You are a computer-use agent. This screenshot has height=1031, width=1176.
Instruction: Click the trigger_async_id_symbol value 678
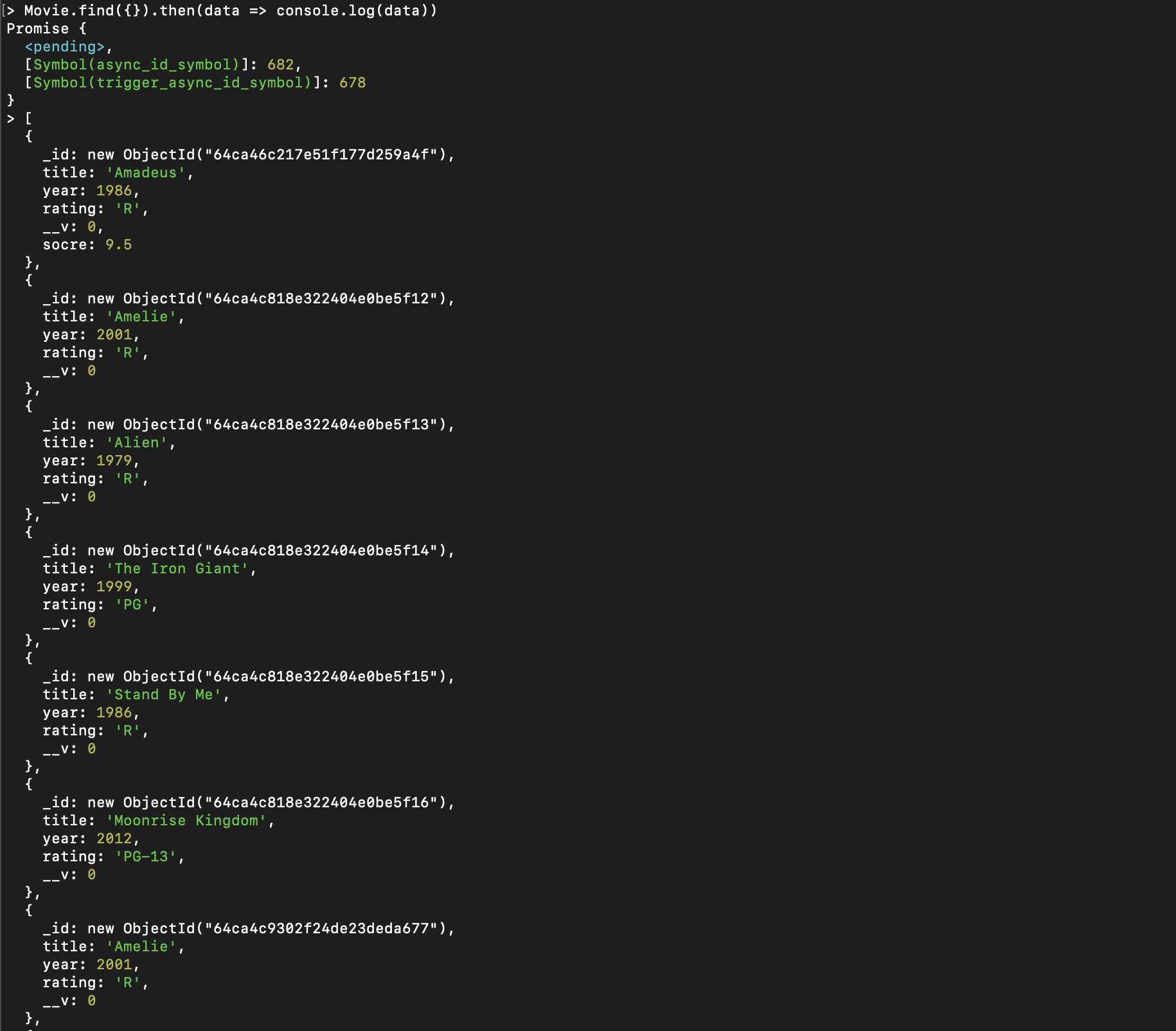tap(352, 83)
